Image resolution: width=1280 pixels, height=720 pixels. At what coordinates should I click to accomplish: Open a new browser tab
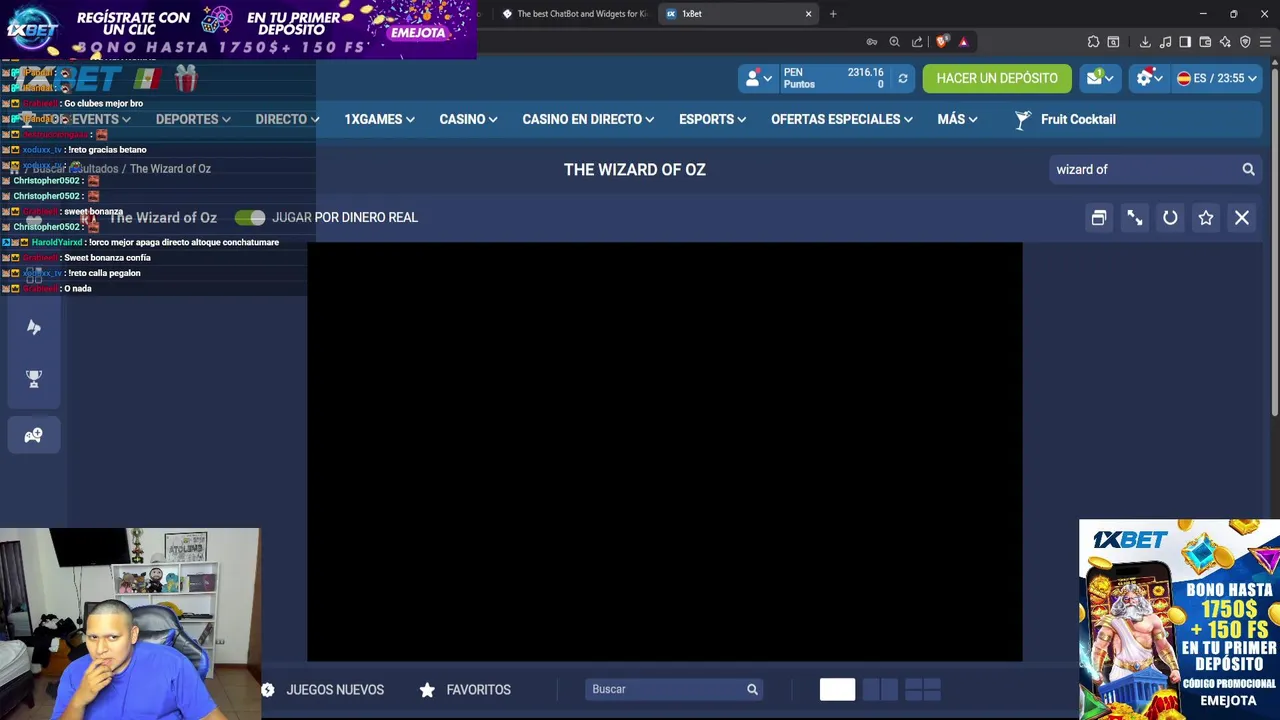pyautogui.click(x=833, y=14)
